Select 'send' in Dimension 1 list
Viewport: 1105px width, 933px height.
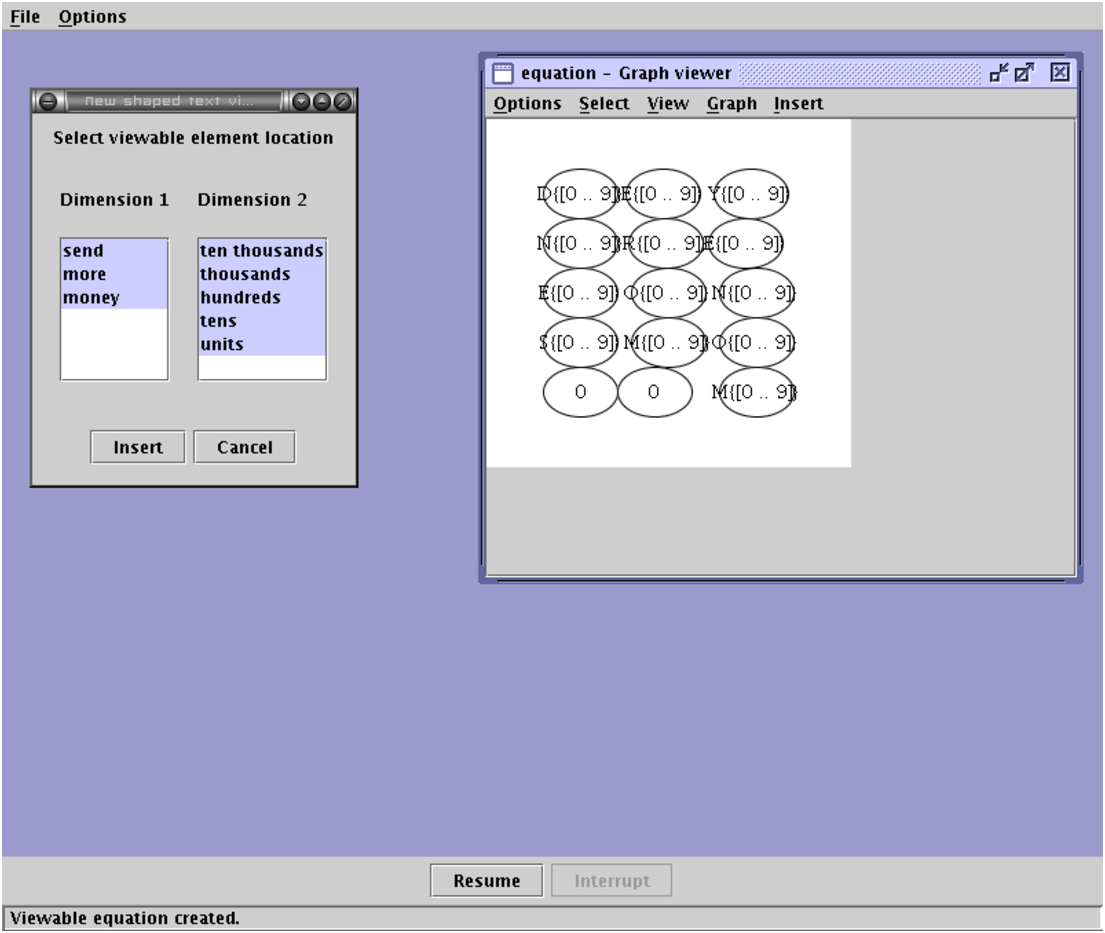[84, 251]
